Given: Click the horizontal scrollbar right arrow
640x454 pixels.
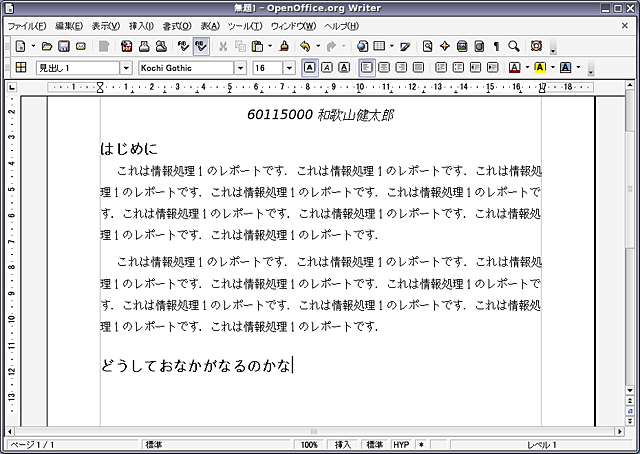Looking at the screenshot, I should coord(620,432).
